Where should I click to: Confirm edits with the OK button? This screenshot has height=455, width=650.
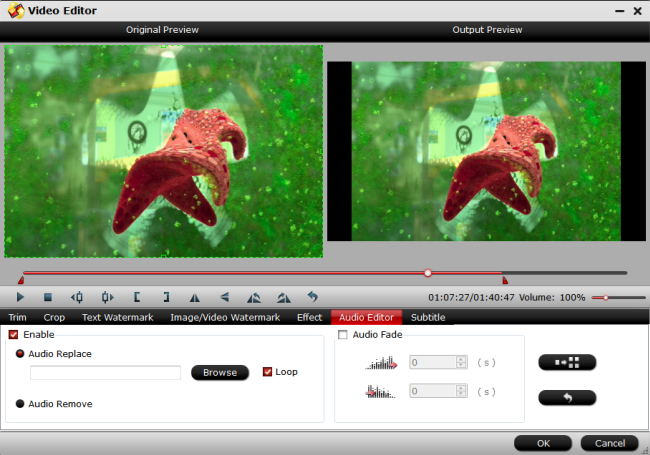(543, 443)
